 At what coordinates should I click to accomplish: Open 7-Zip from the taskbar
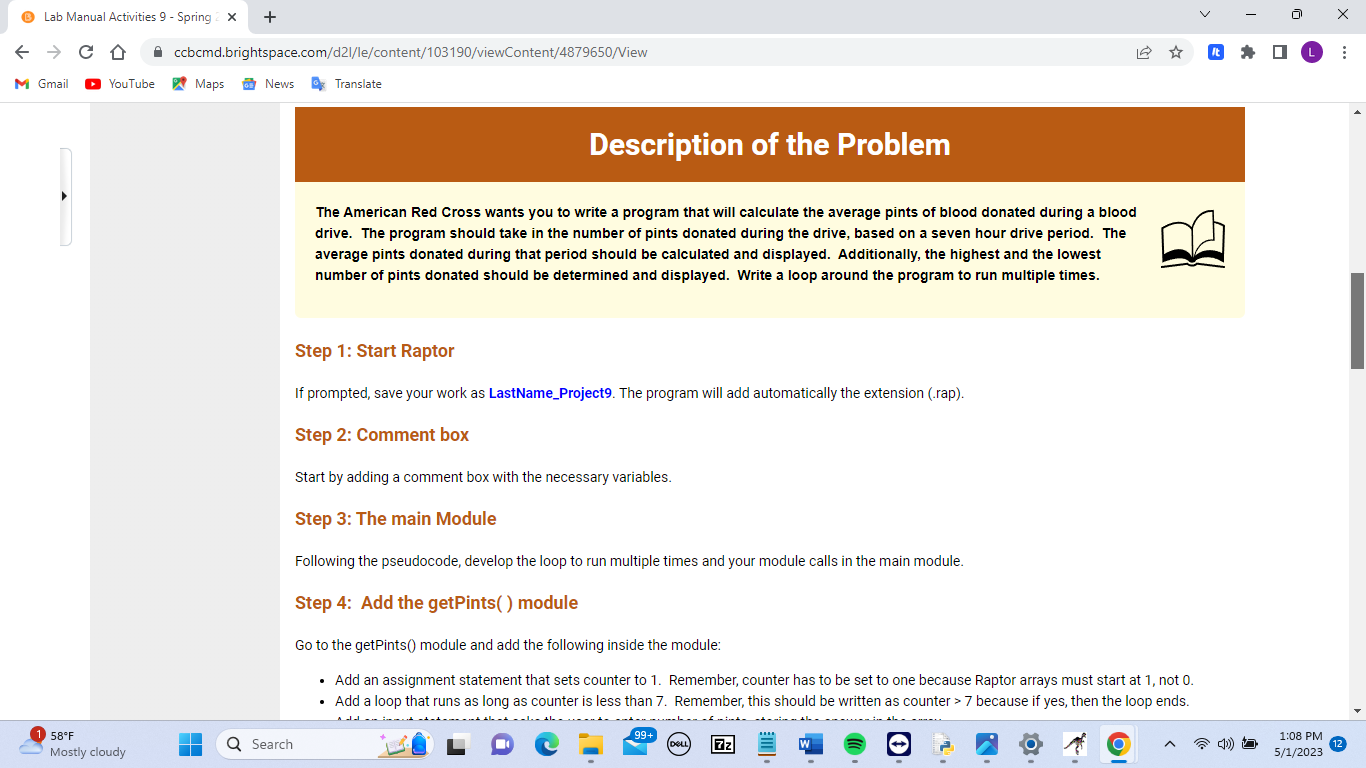722,744
